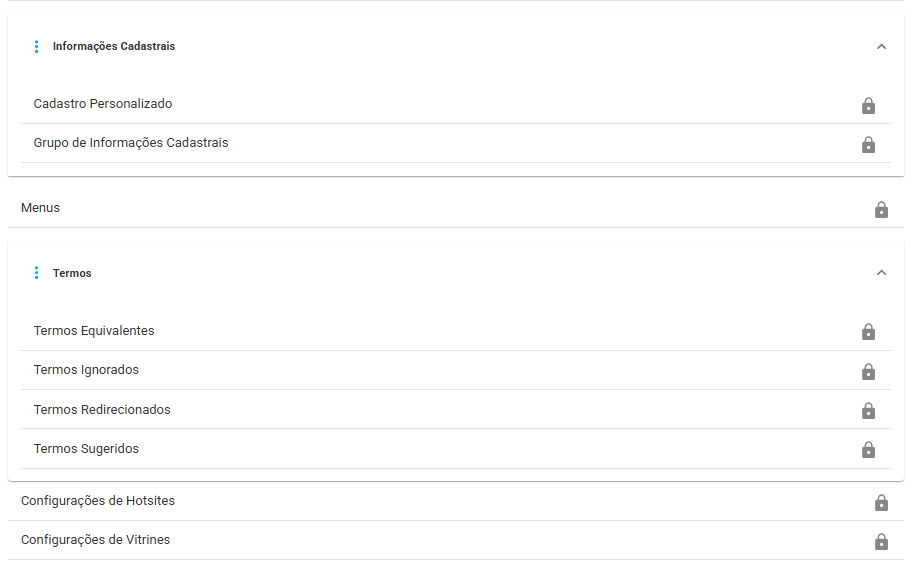This screenshot has width=914, height=569.
Task: Open Termos Redirecionados entry
Action: pos(455,409)
